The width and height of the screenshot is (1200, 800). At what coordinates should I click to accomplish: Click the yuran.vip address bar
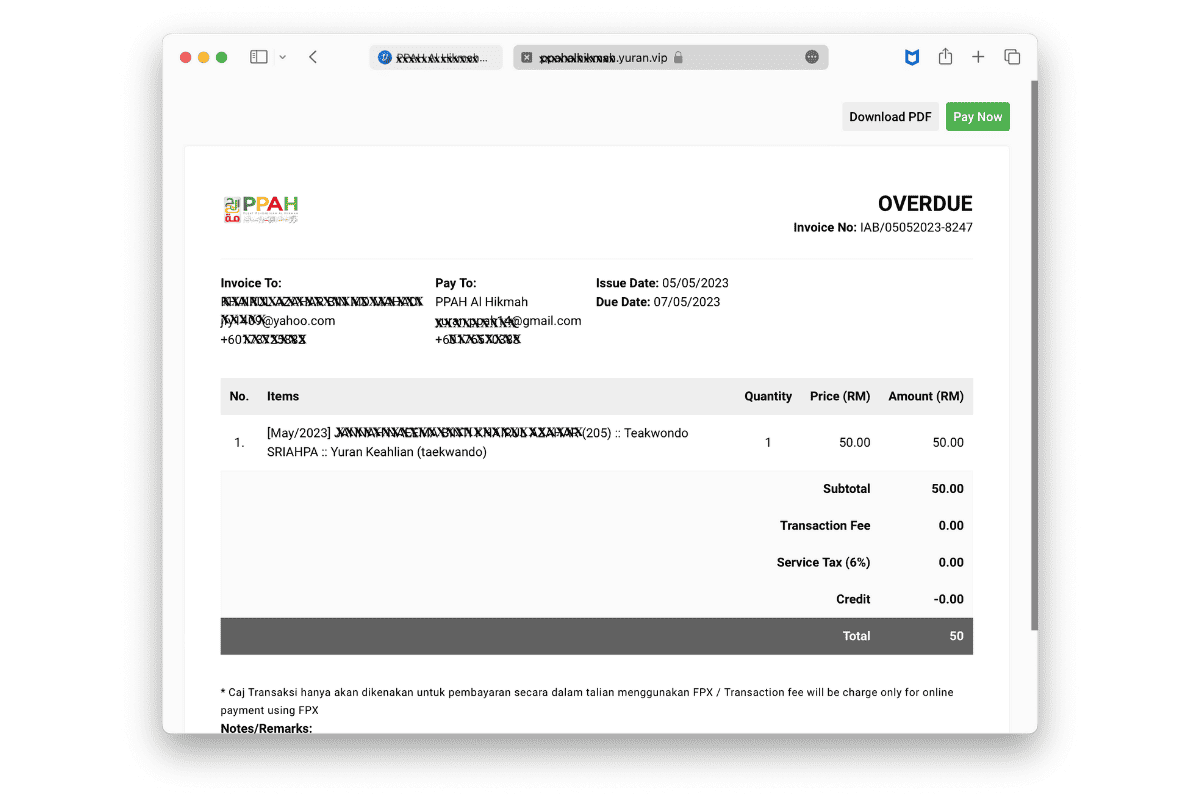point(671,57)
